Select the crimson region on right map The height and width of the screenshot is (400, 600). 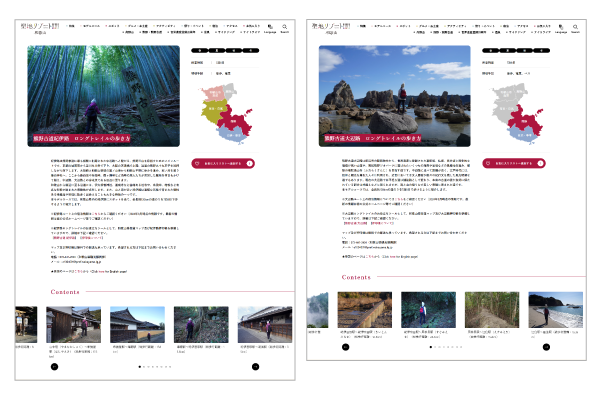524,118
